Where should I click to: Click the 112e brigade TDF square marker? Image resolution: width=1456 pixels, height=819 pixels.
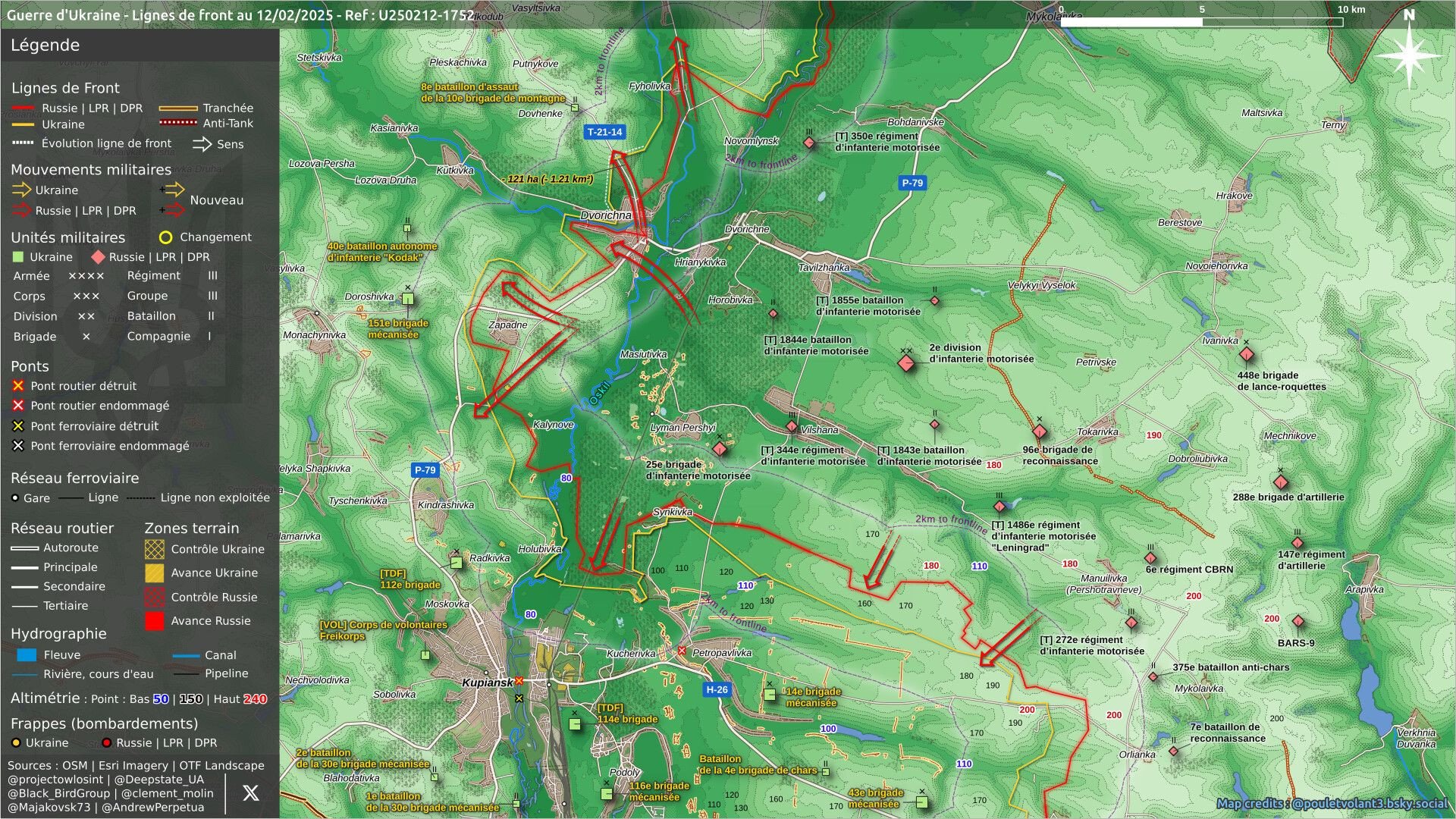457,563
